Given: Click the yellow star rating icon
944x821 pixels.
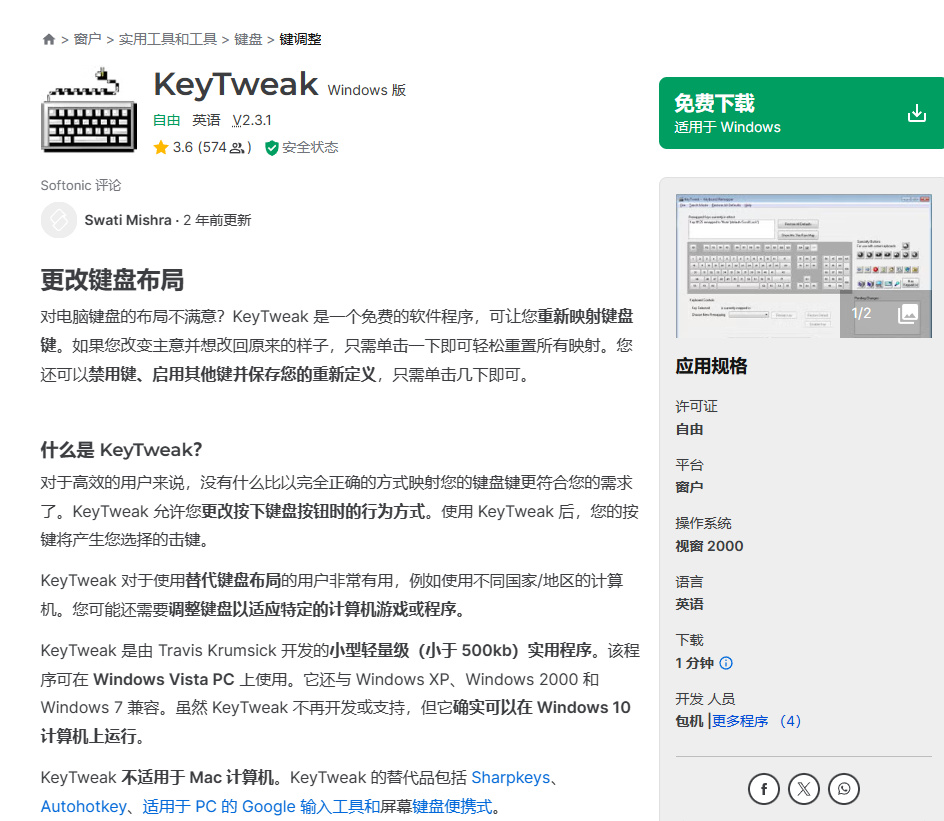Looking at the screenshot, I should (161, 147).
